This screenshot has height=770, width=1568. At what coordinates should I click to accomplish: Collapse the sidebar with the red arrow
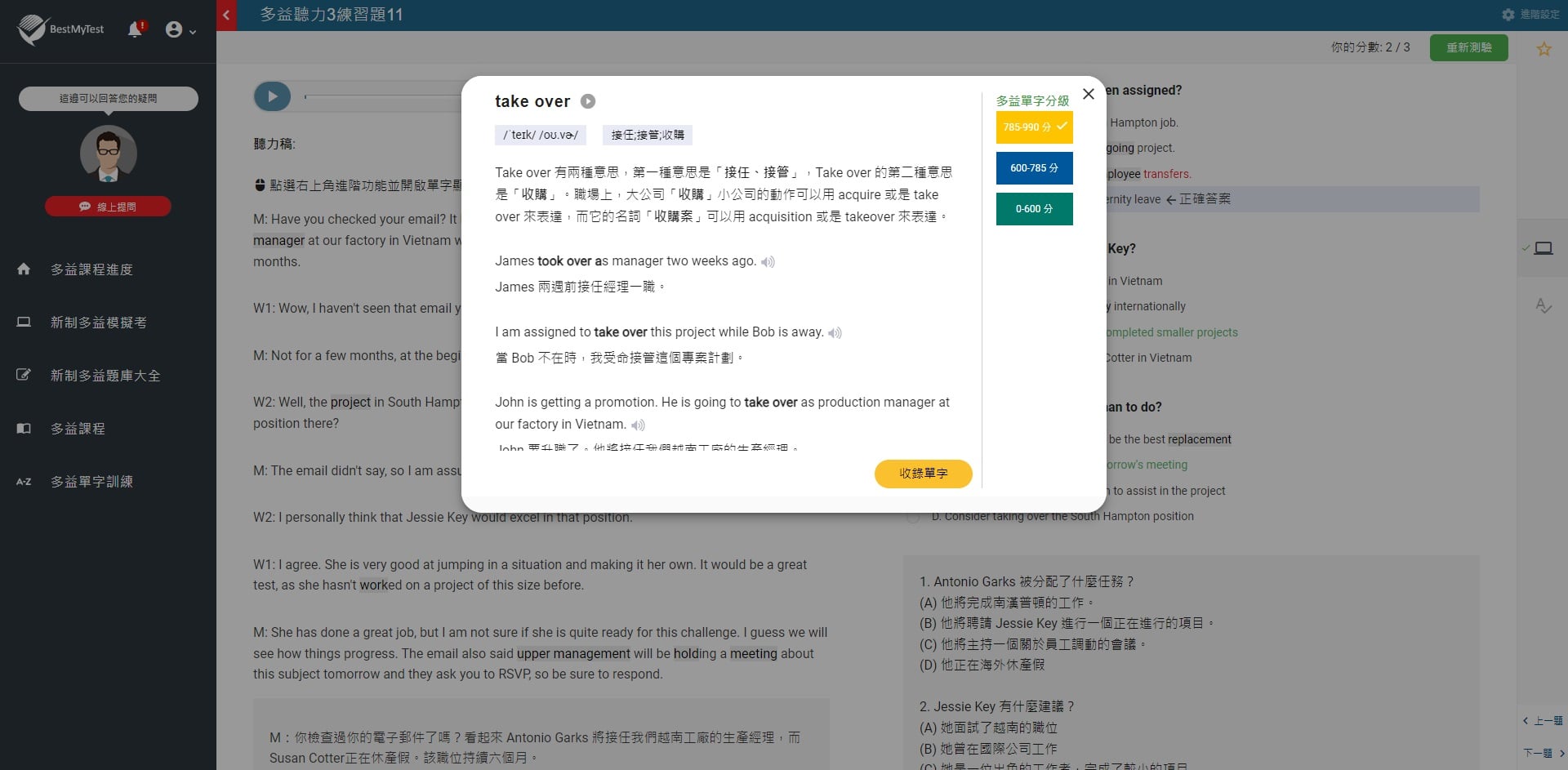tap(226, 15)
